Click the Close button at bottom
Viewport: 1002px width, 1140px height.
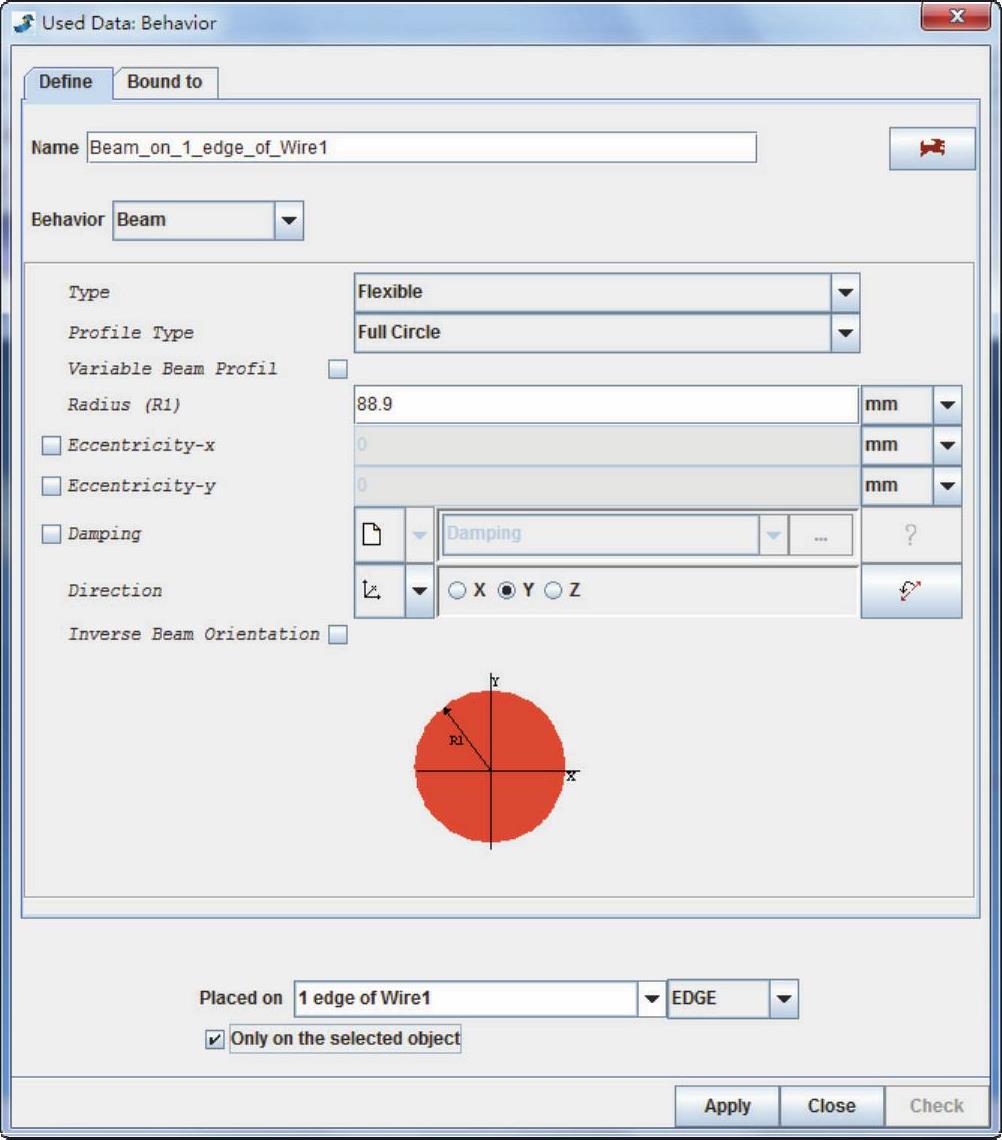pos(831,1106)
